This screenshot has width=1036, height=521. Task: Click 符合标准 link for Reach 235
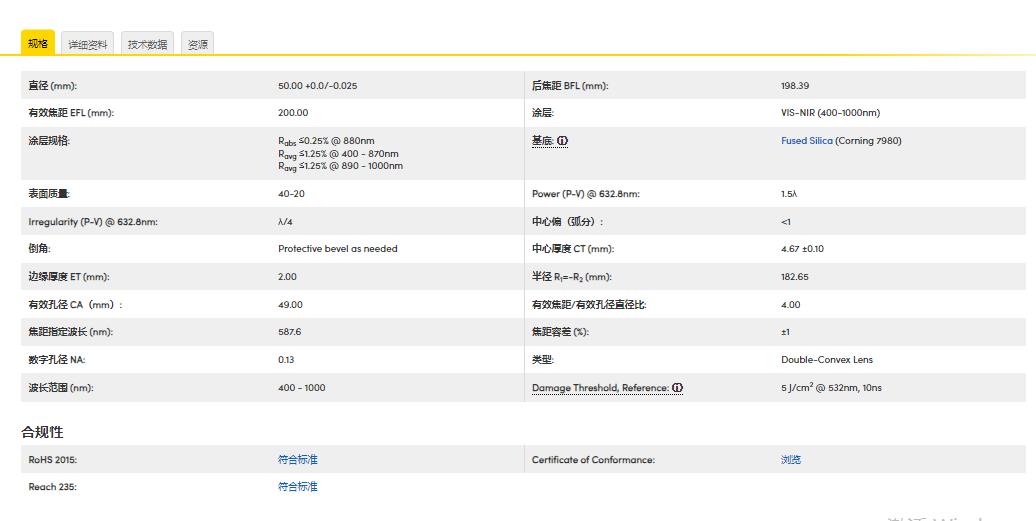click(x=297, y=487)
